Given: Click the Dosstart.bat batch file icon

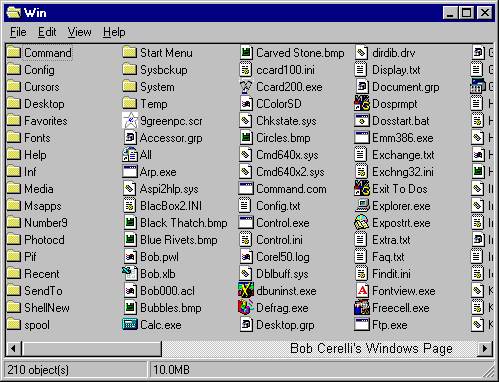Looking at the screenshot, I should pos(362,120).
